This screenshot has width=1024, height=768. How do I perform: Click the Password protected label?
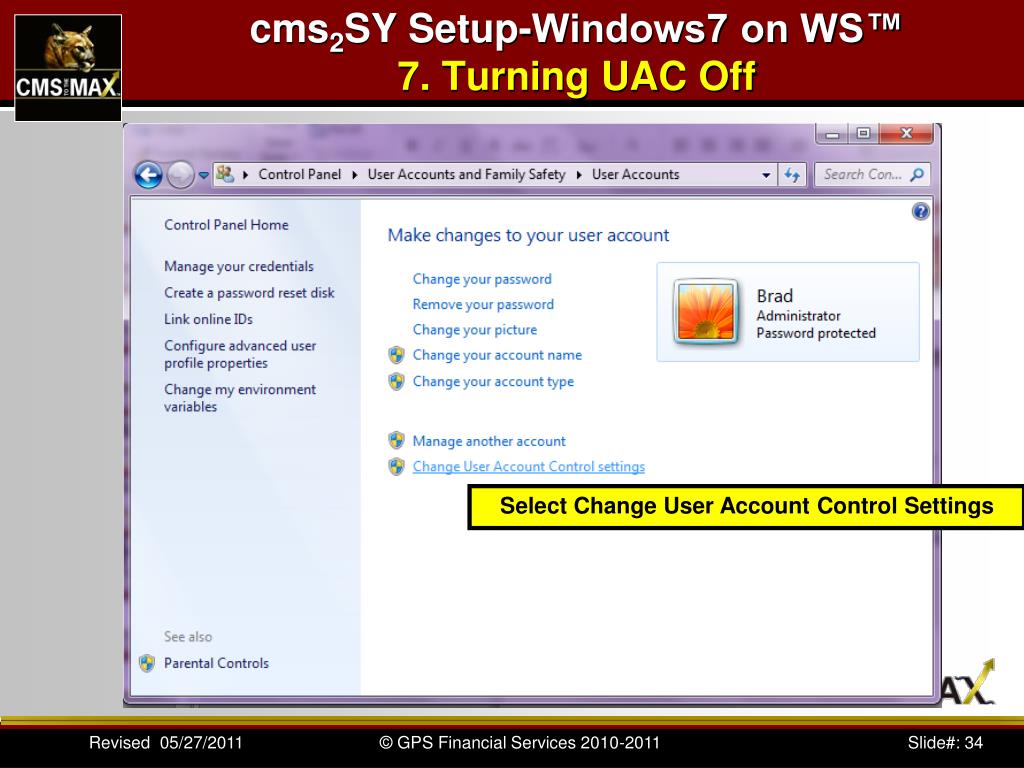(816, 333)
